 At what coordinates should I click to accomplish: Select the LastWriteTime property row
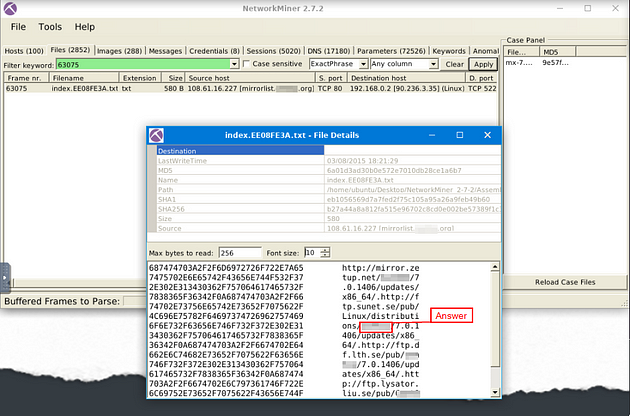click(328, 161)
